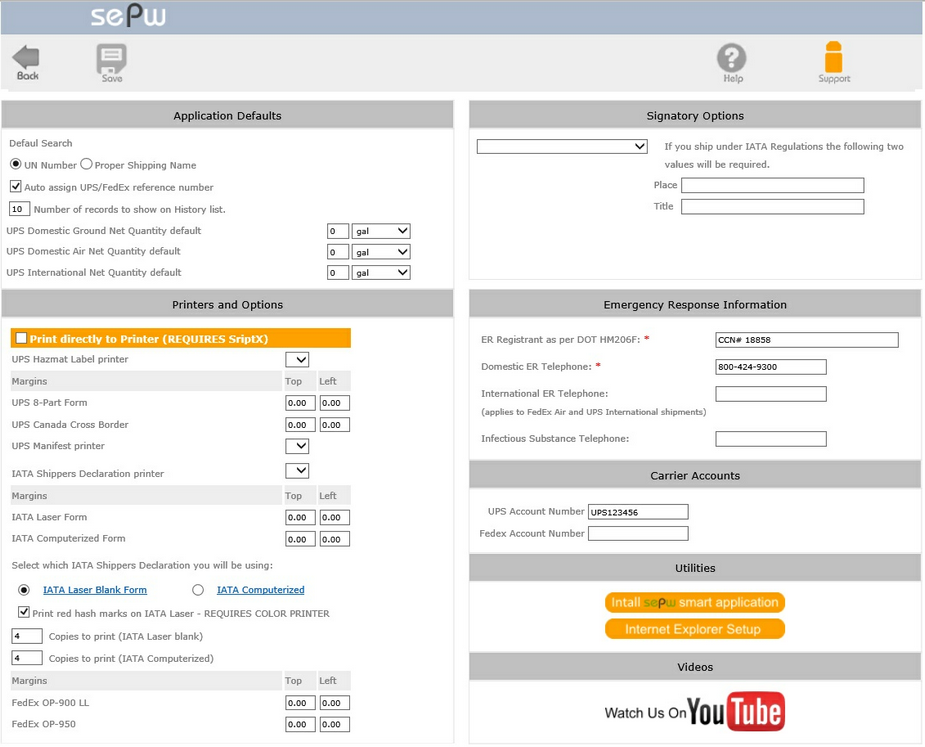
Task: Enable Print directly to Printer checkbox
Action: [21, 338]
